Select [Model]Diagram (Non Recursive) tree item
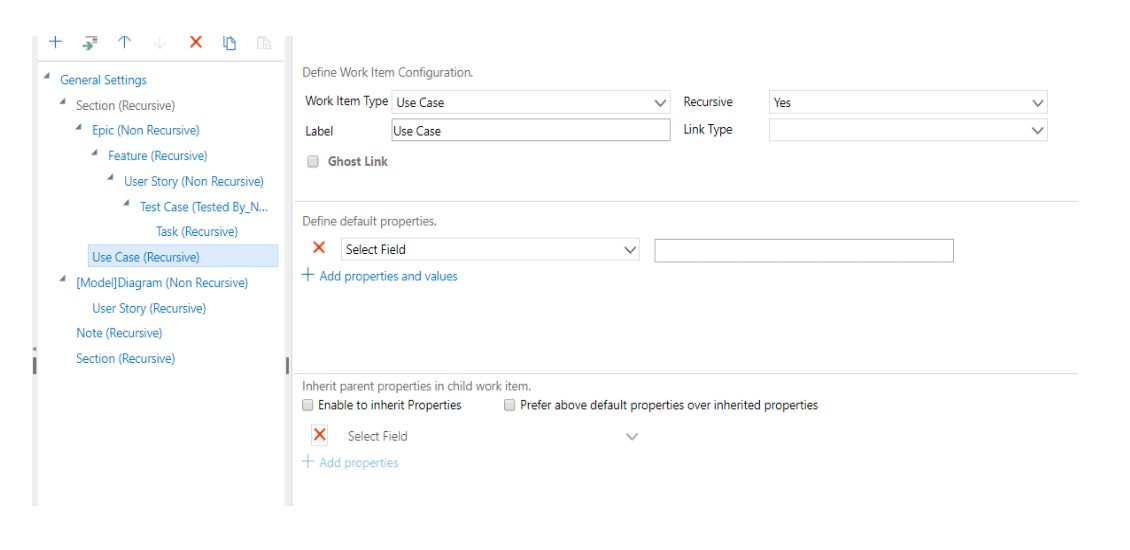The height and width of the screenshot is (550, 1130). pos(162,283)
